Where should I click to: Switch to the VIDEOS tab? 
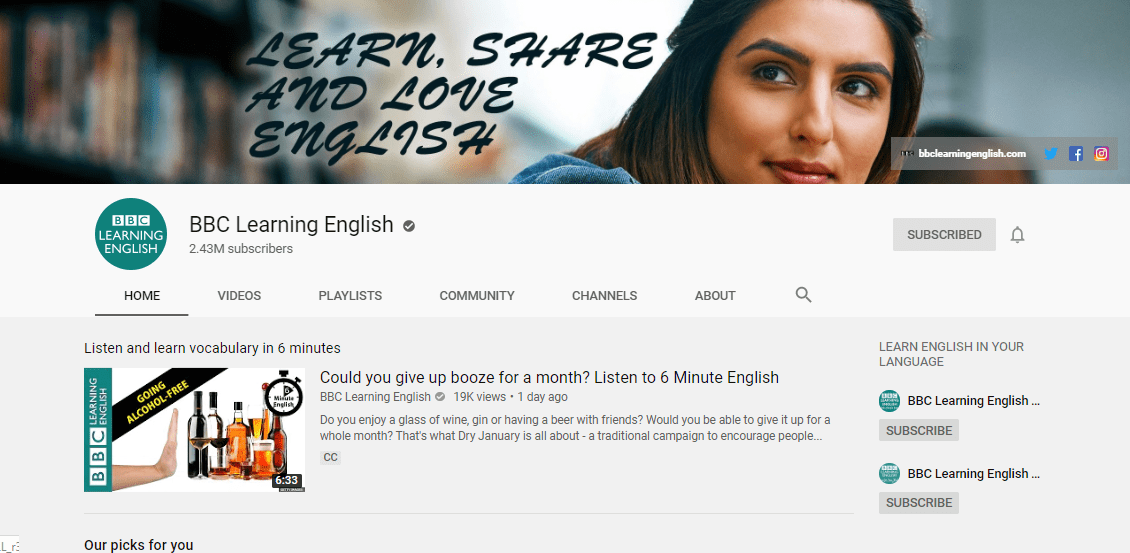click(239, 296)
